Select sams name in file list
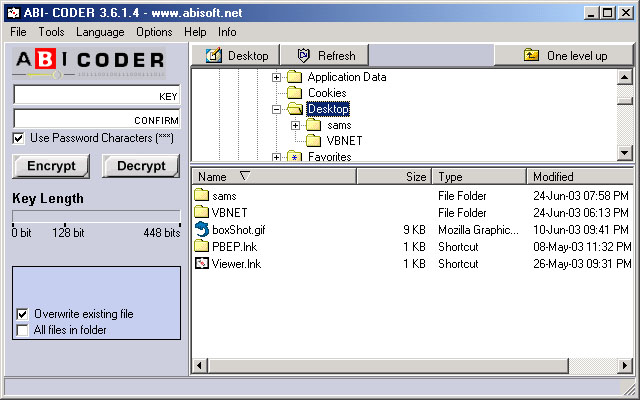 click(x=224, y=196)
